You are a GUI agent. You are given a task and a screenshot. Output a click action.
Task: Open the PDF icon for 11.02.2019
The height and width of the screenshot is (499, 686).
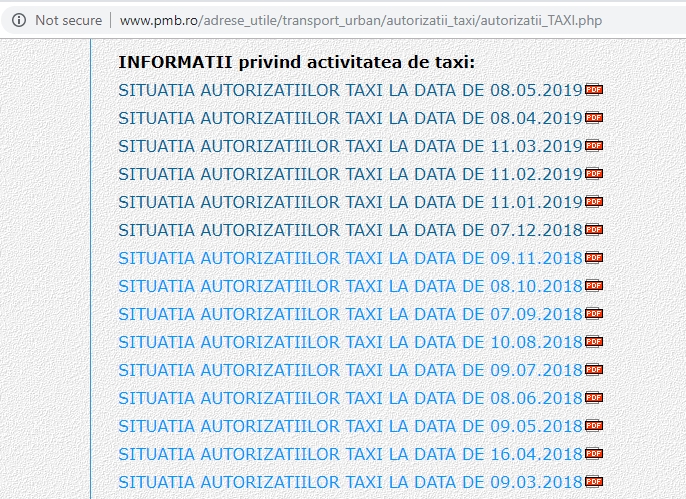click(594, 174)
